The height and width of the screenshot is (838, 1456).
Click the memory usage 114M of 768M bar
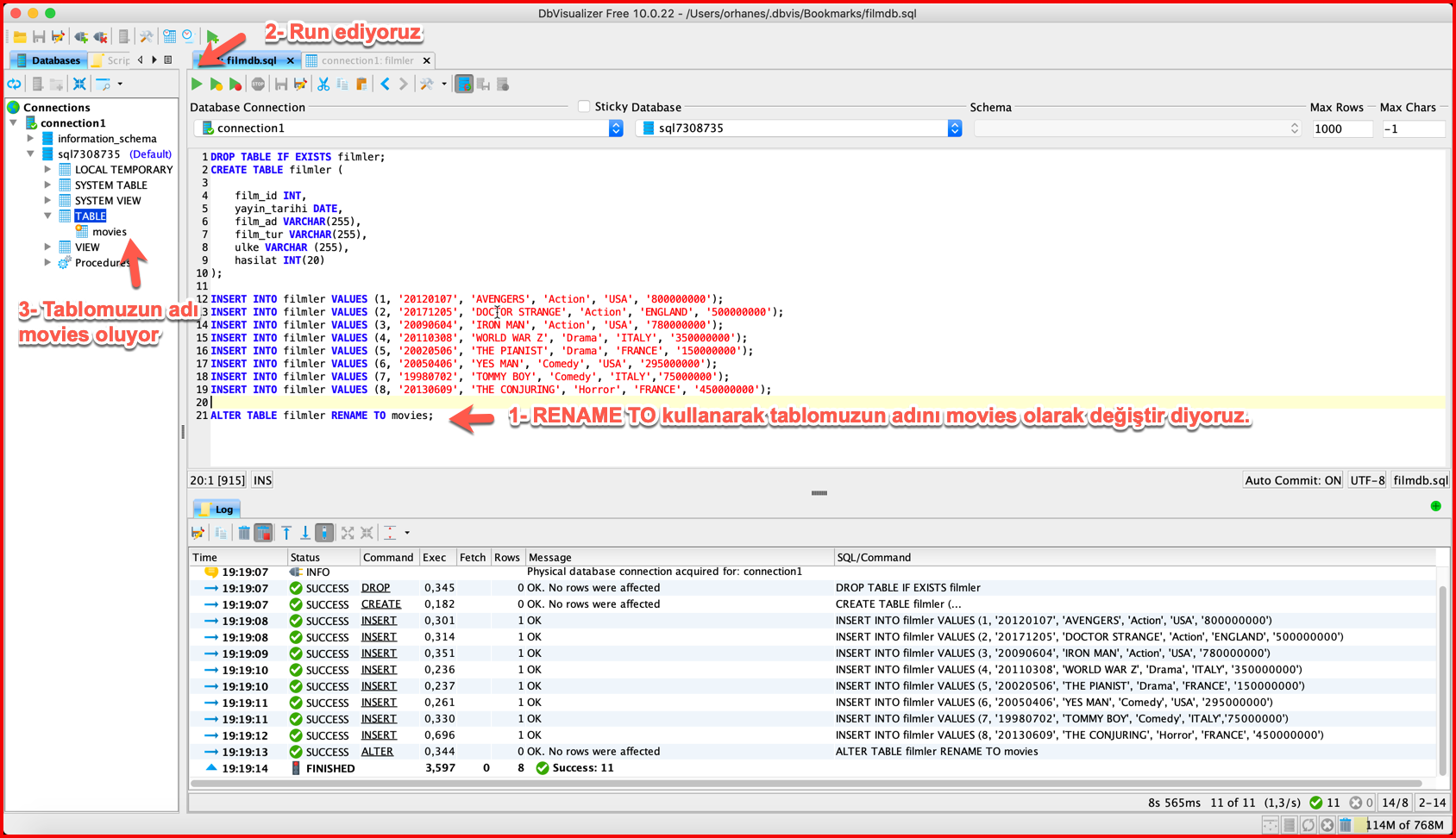pos(1404,825)
